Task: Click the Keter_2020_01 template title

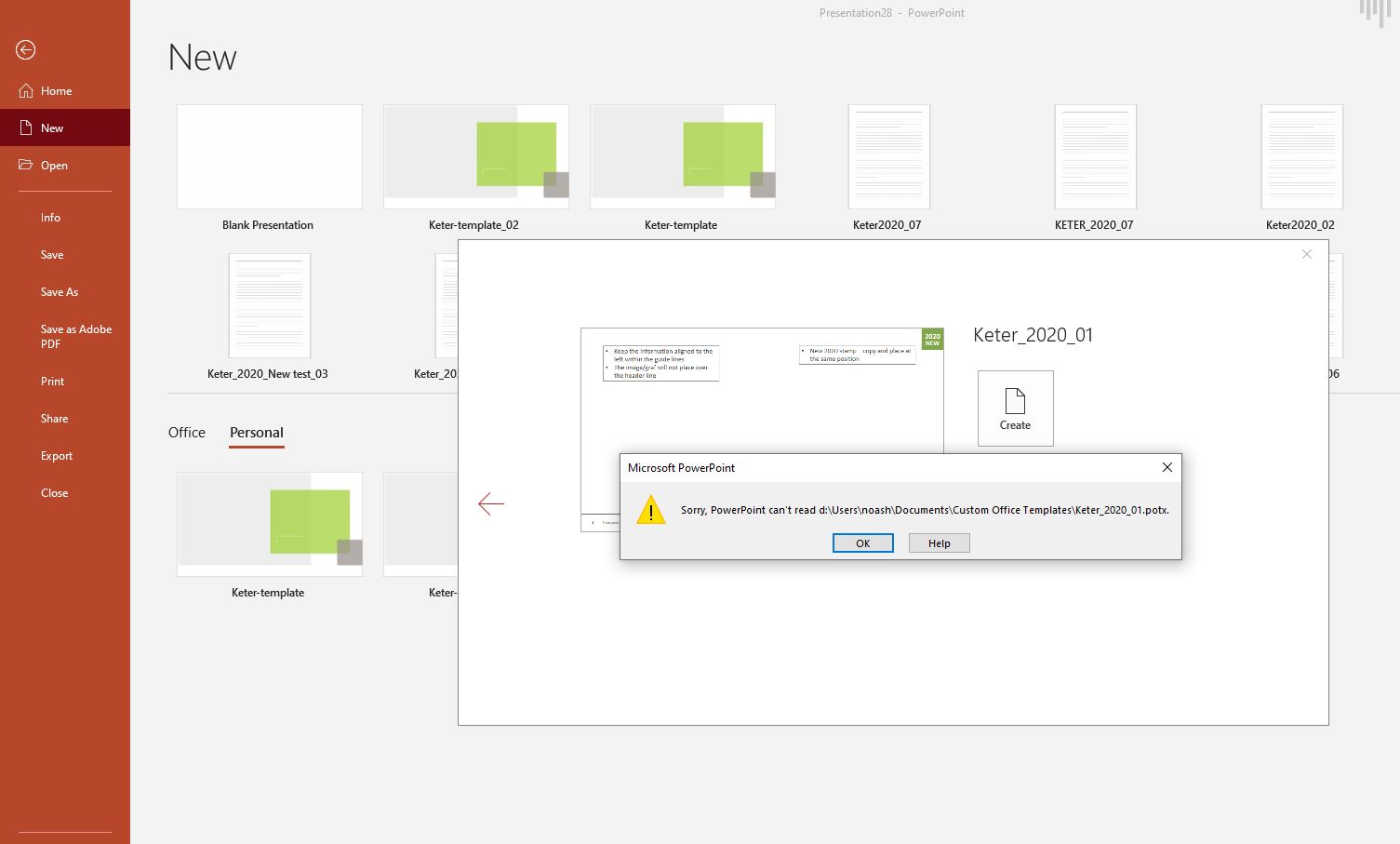Action: click(x=1033, y=335)
